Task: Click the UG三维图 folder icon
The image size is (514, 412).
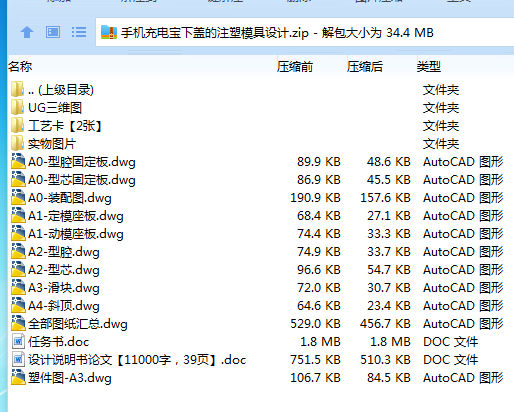Action: coord(17,107)
